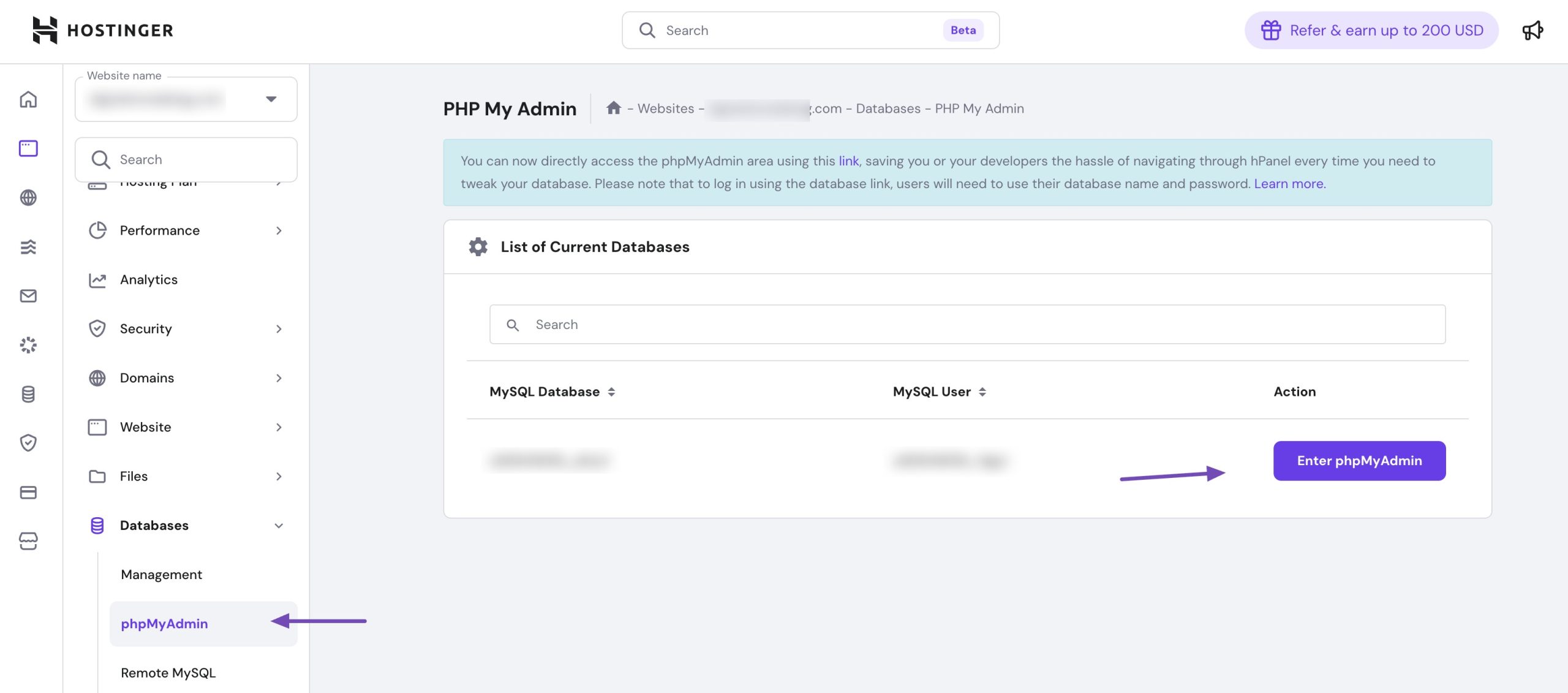Click the gift icon in referral banner
The height and width of the screenshot is (693, 1568).
point(1270,30)
